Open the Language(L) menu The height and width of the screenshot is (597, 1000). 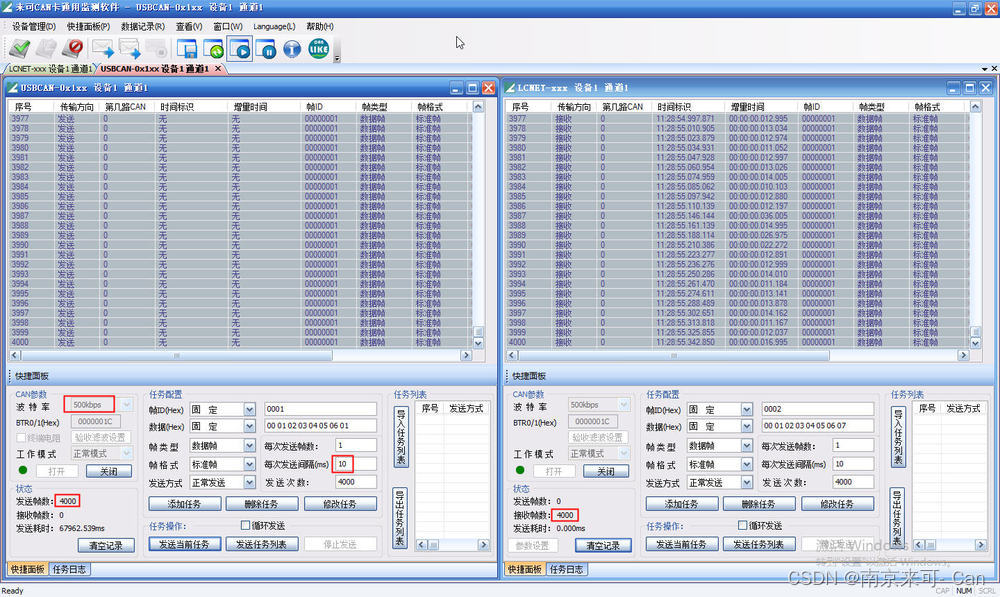[x=274, y=26]
